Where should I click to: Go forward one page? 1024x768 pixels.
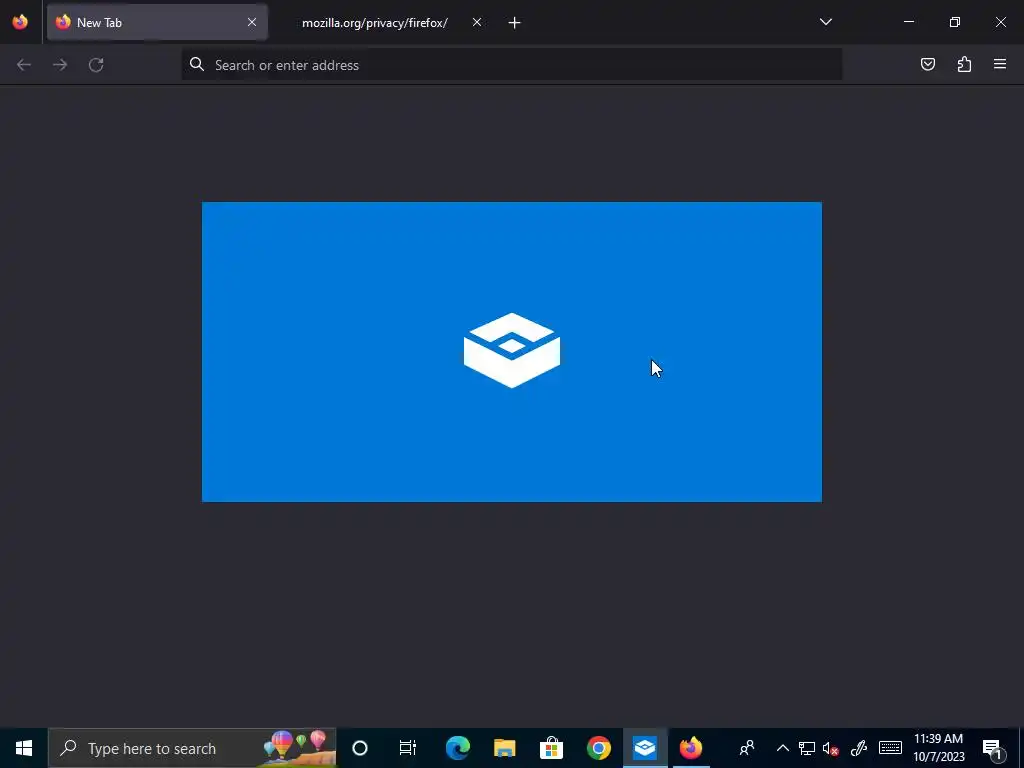60,65
